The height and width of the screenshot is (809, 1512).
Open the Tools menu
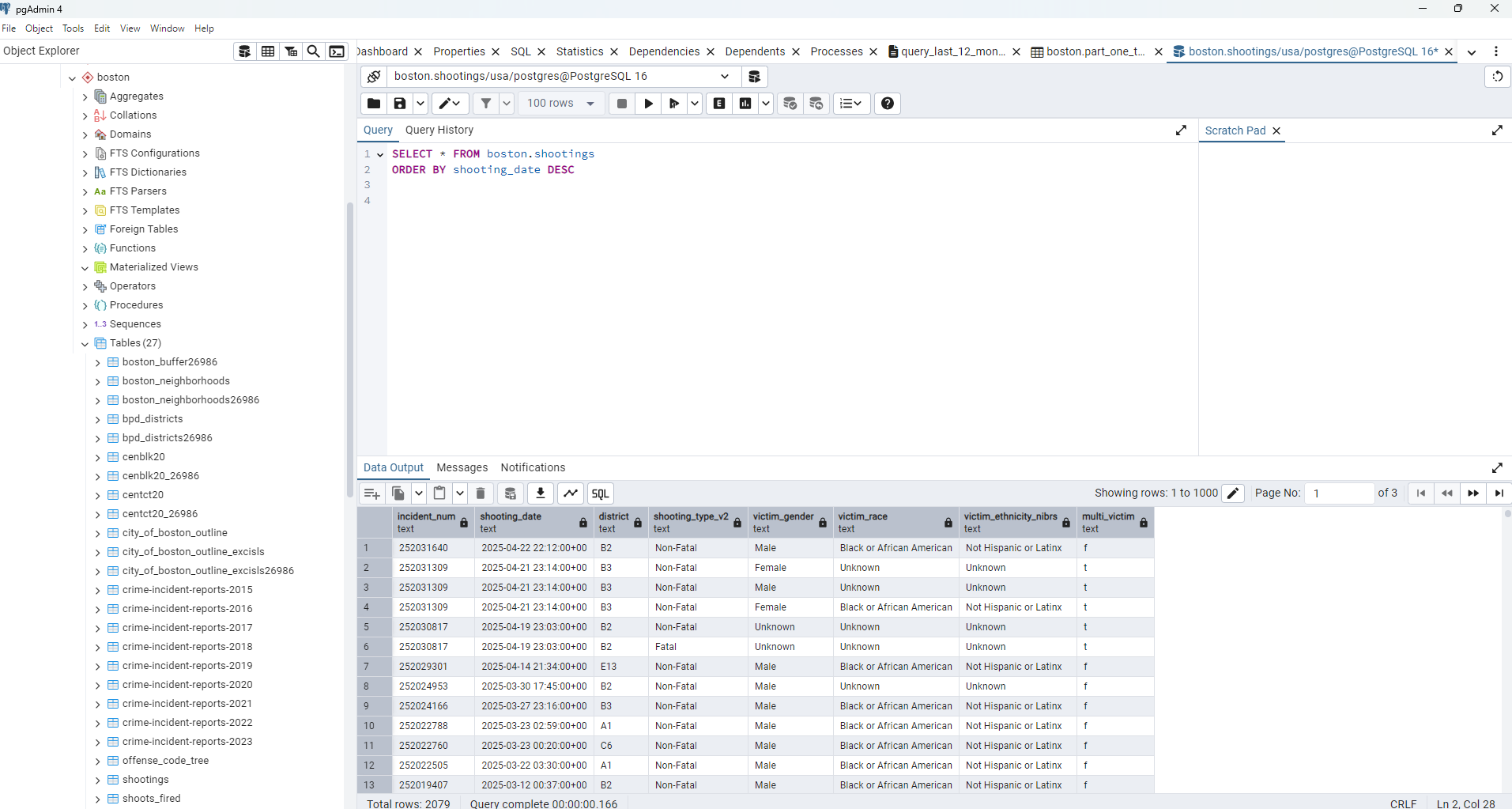pos(73,28)
